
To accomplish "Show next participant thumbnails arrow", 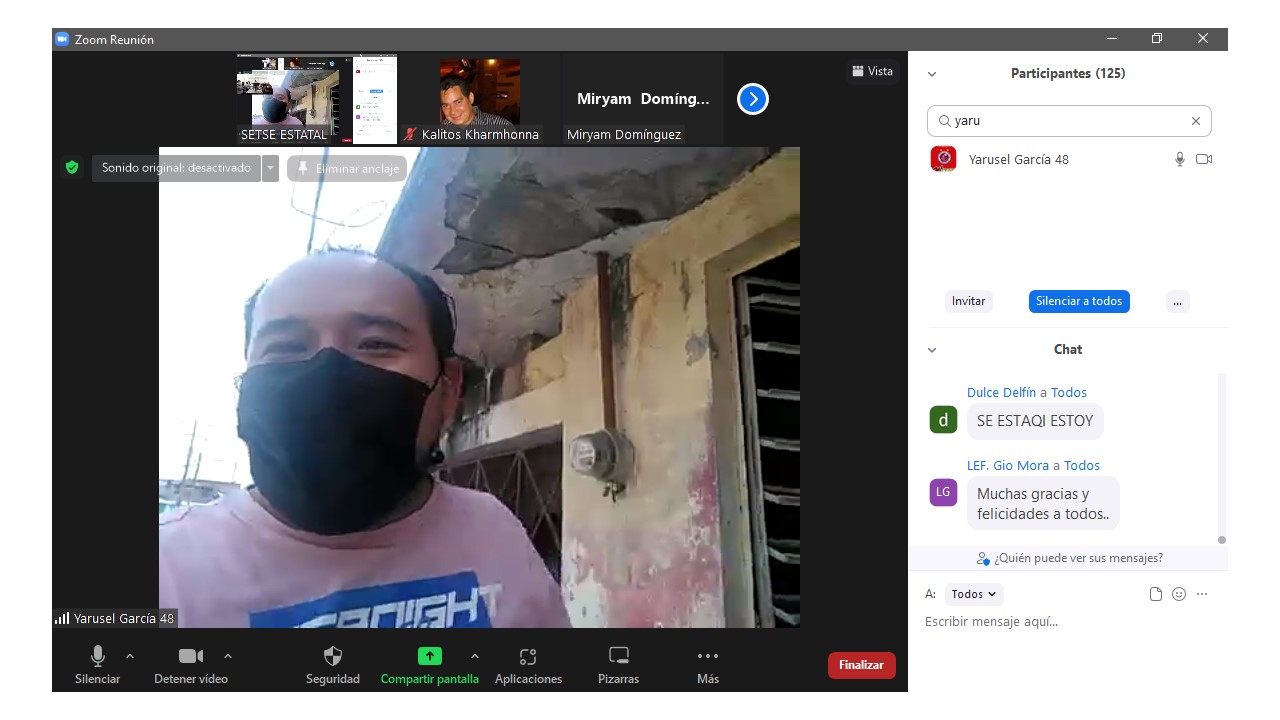I will click(753, 99).
